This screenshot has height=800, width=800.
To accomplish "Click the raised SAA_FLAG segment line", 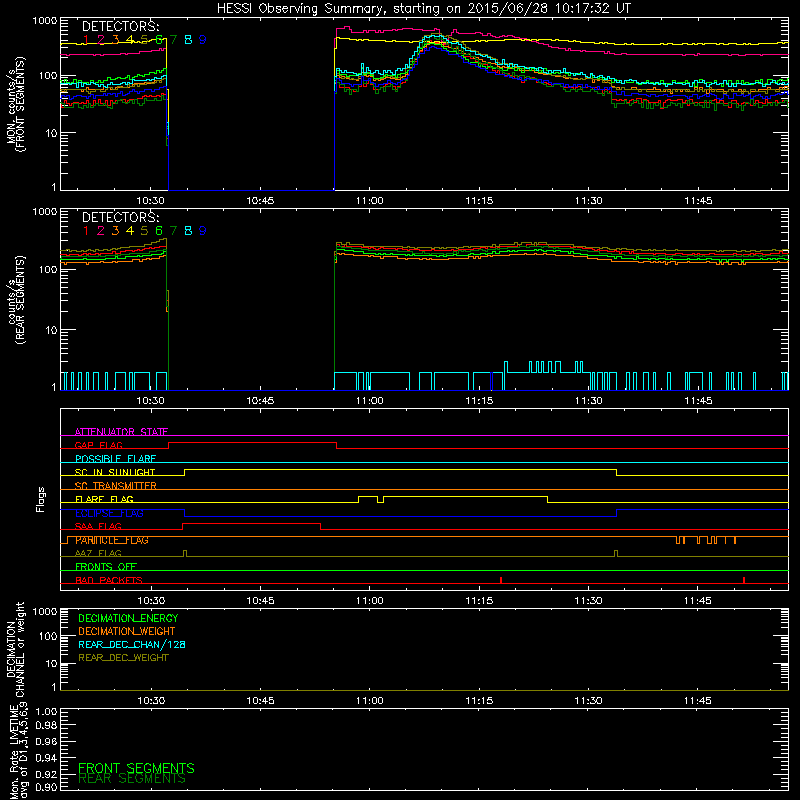I will (252, 523).
